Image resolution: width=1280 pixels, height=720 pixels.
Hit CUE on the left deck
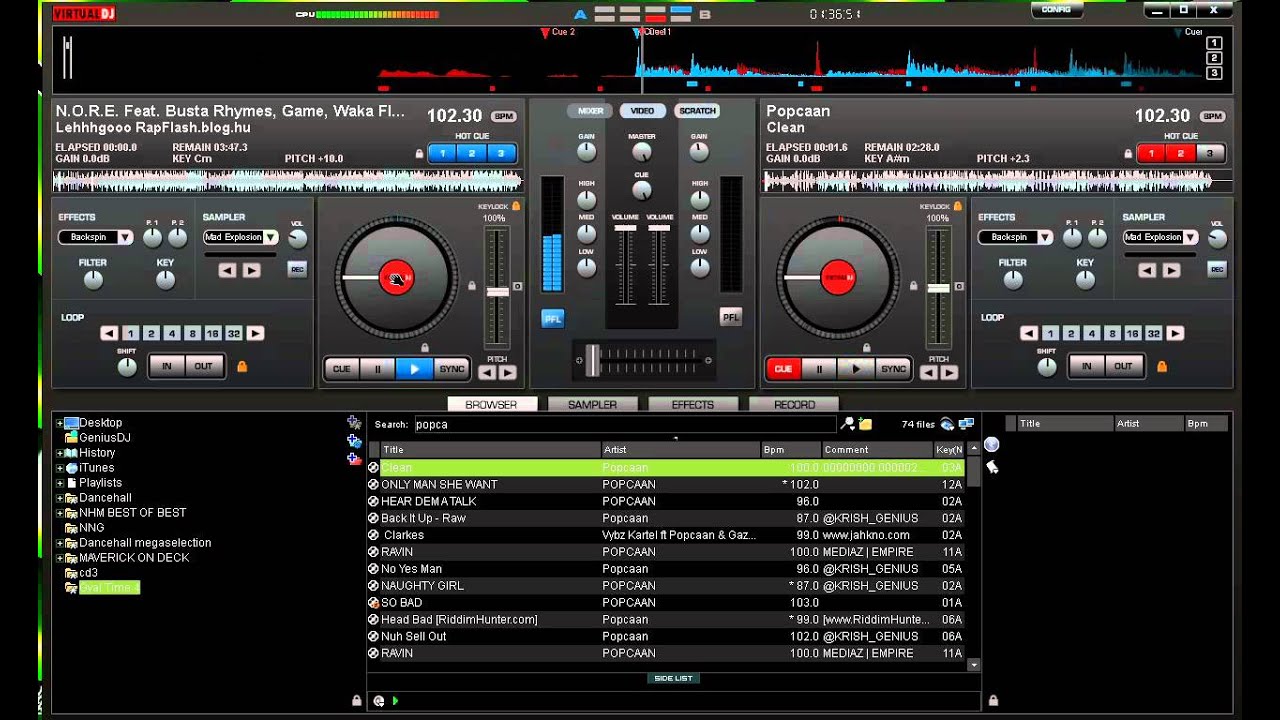tap(341, 369)
